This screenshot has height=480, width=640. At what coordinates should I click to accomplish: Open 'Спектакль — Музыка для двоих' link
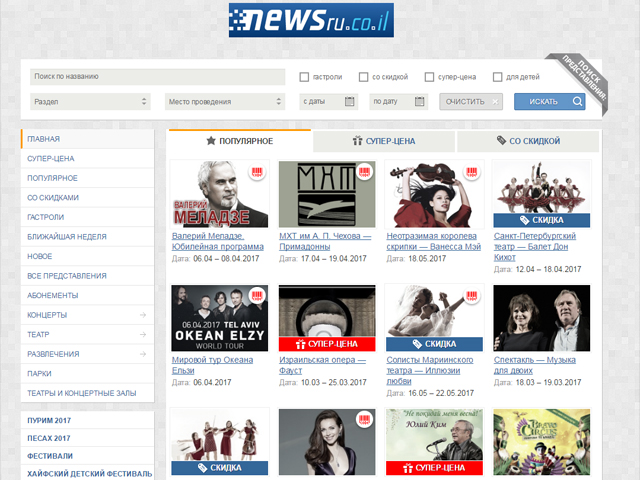(535, 365)
